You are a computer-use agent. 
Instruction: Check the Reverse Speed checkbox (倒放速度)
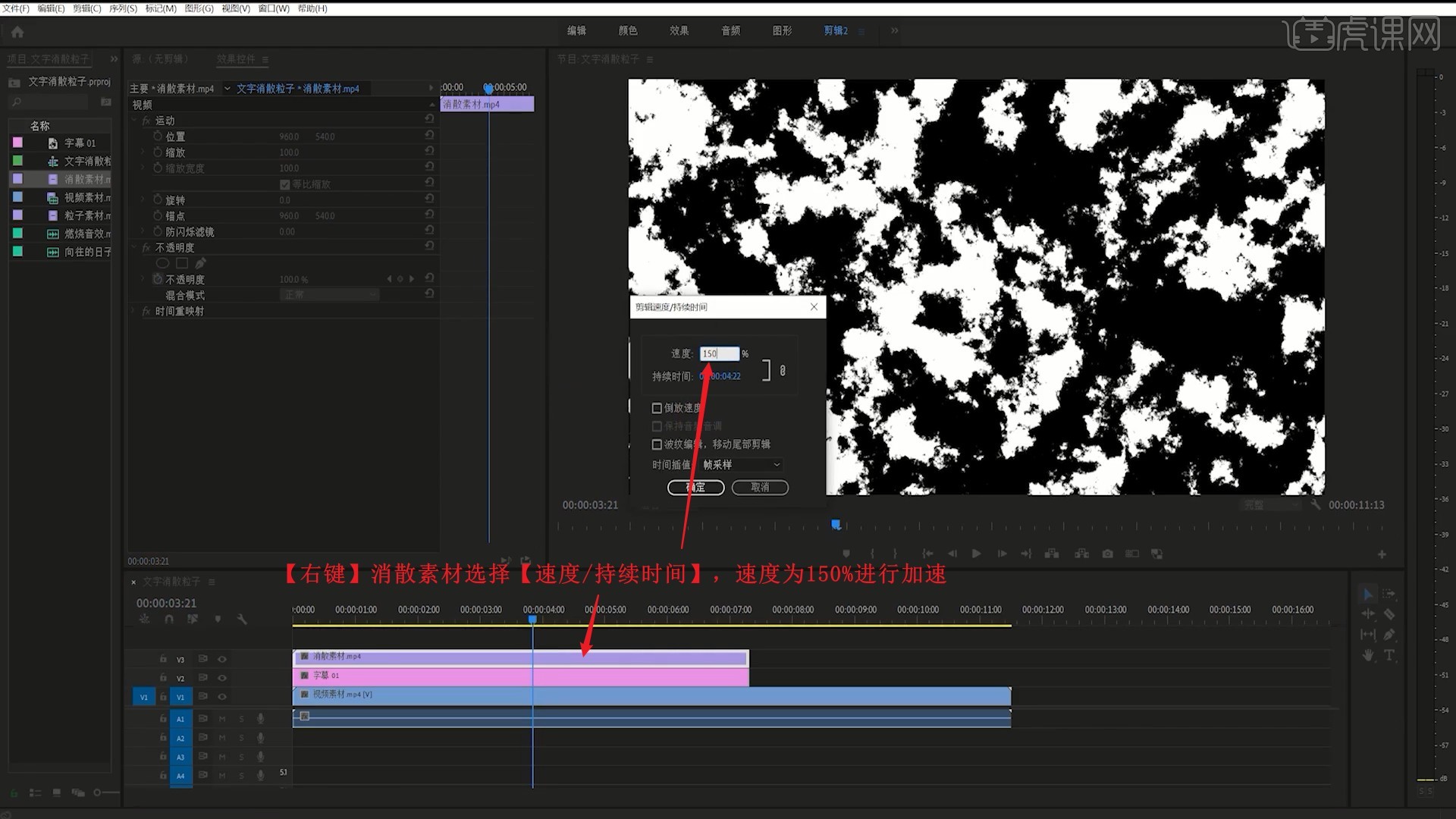(657, 408)
